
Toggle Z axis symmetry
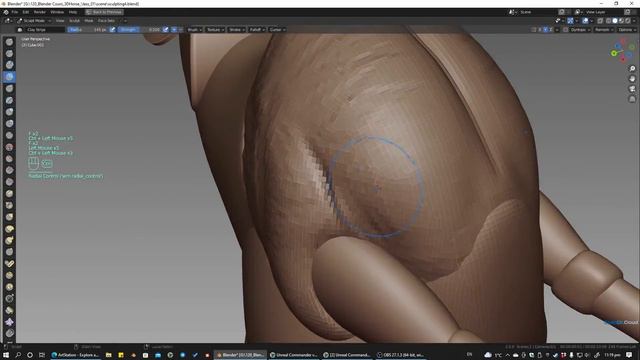pyautogui.click(x=551, y=29)
